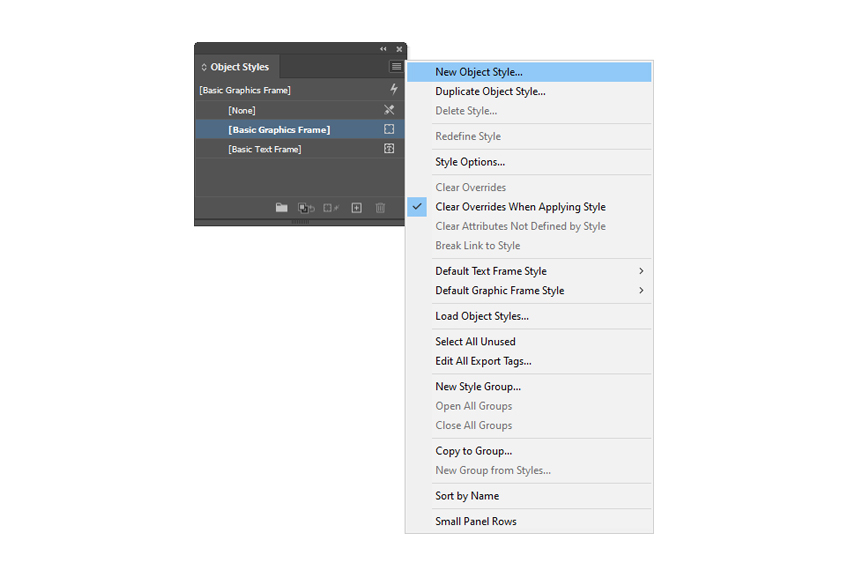This screenshot has height=575, width=850.
Task: Click the Quick Apply lightning bolt icon
Action: point(394,89)
